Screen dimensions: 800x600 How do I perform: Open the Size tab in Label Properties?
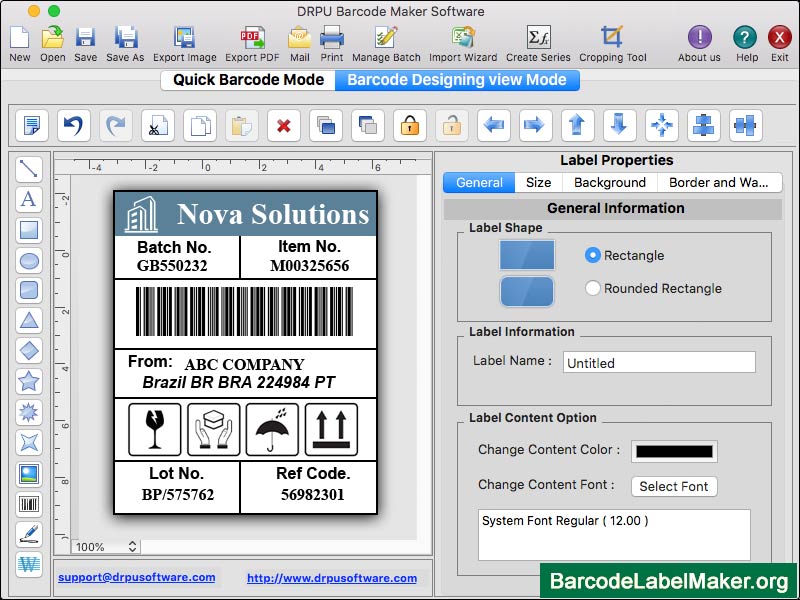pos(538,182)
